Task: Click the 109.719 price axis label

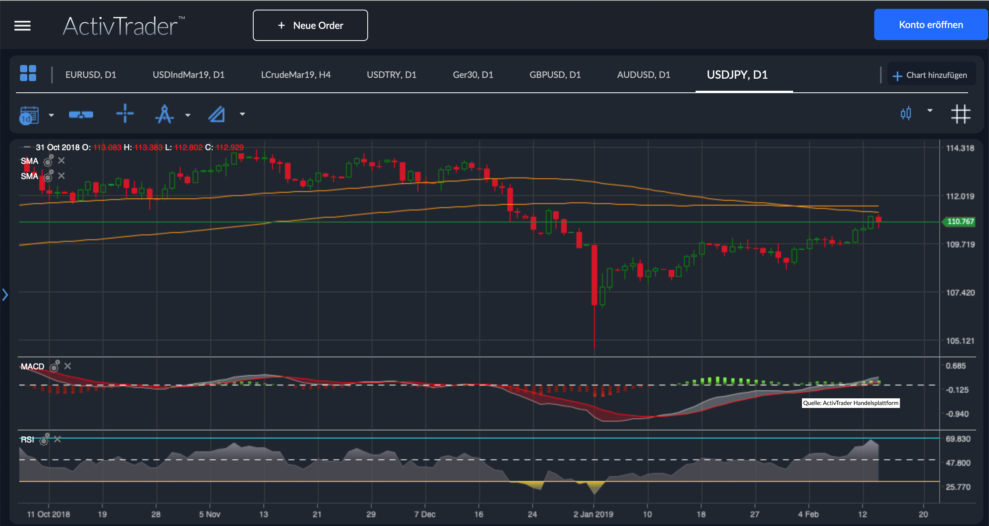Action: click(960, 244)
